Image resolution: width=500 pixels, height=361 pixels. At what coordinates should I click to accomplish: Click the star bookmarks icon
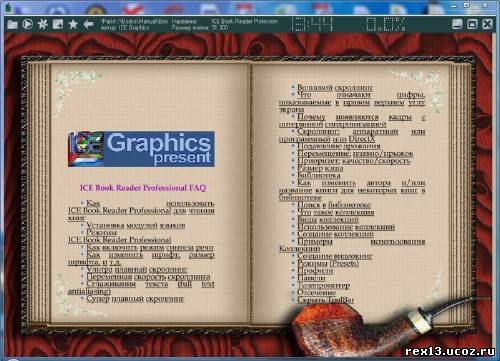(73, 24)
